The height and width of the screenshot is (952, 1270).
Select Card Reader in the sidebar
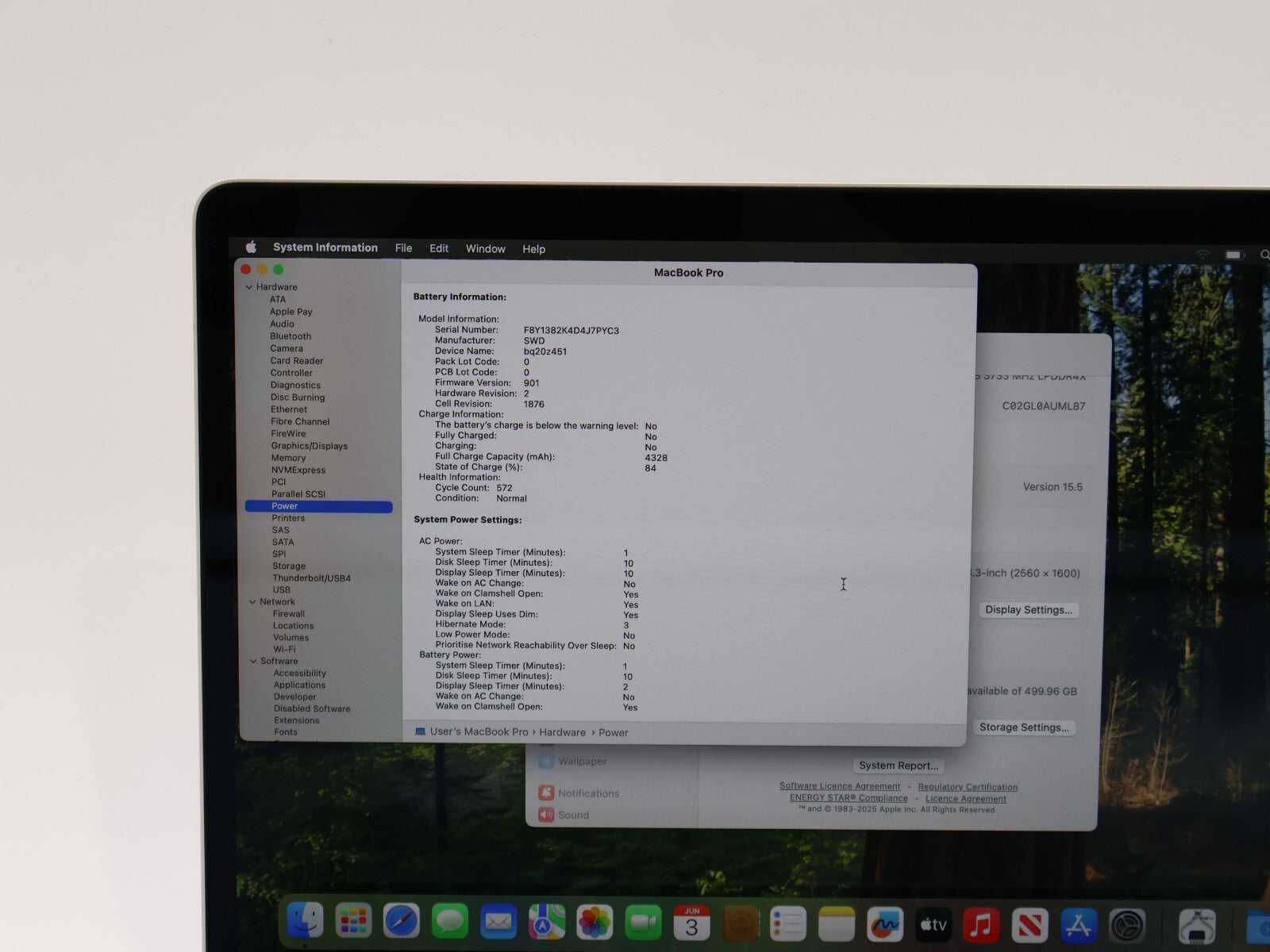(297, 361)
